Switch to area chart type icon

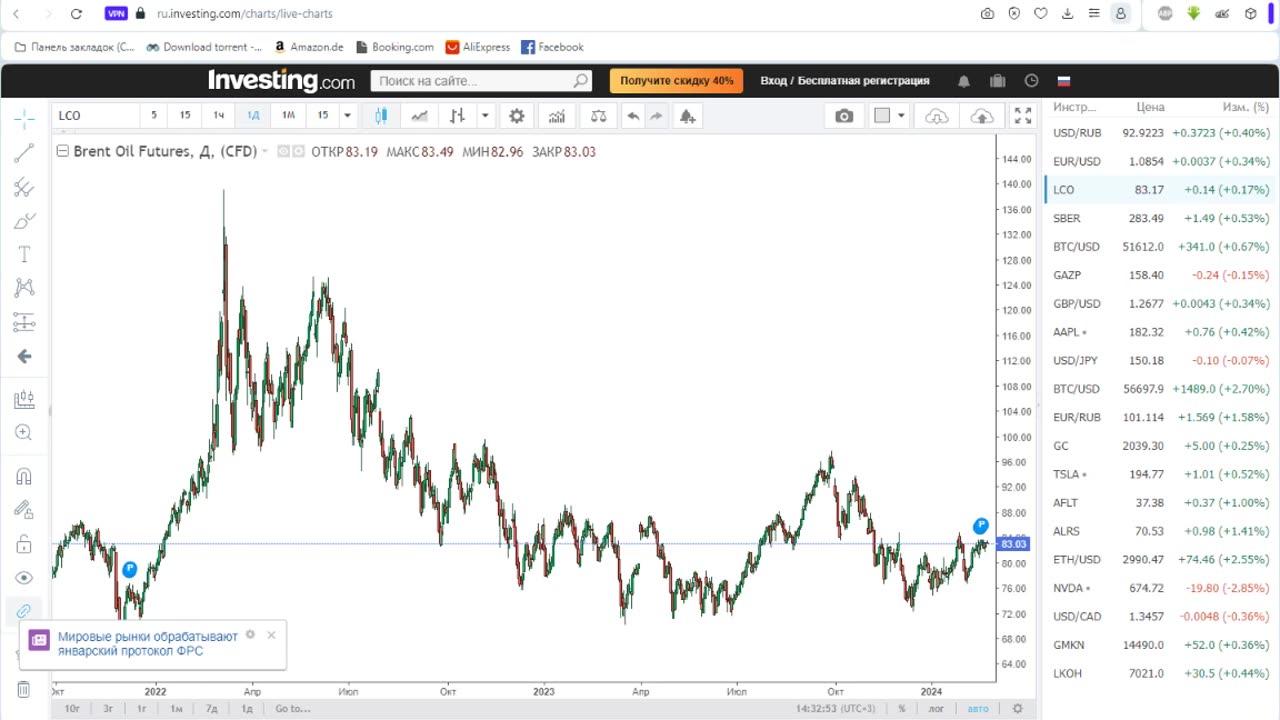[x=419, y=116]
